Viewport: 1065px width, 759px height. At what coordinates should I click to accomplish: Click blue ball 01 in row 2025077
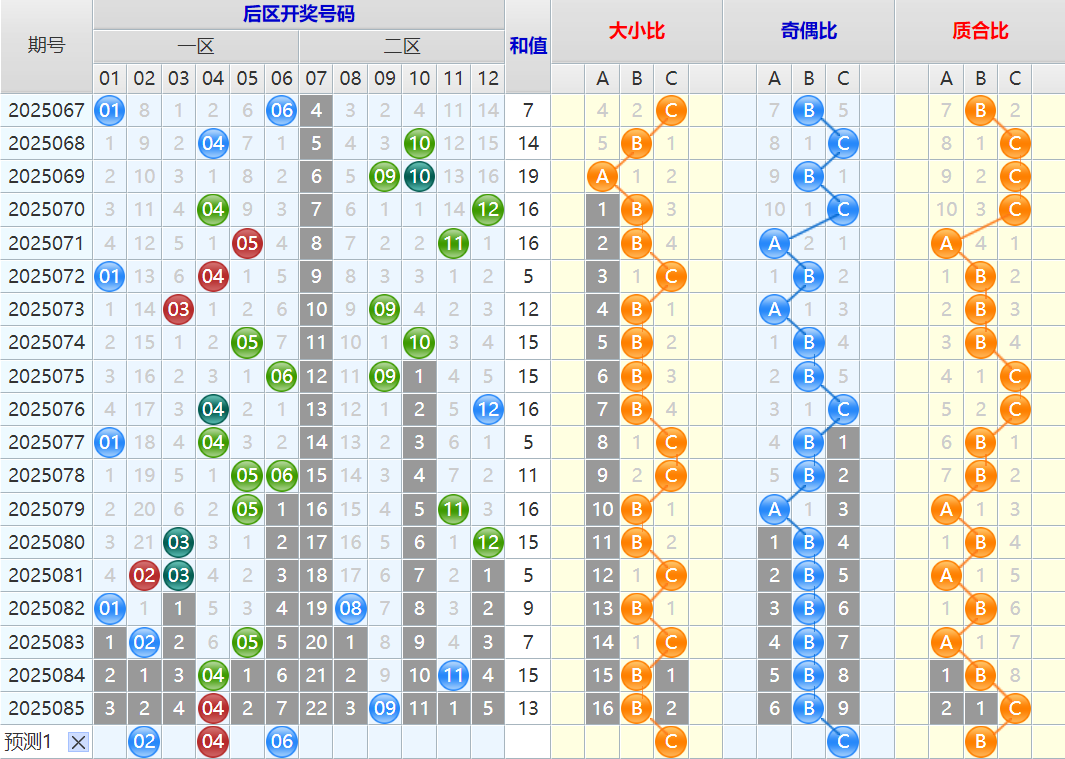[x=109, y=442]
